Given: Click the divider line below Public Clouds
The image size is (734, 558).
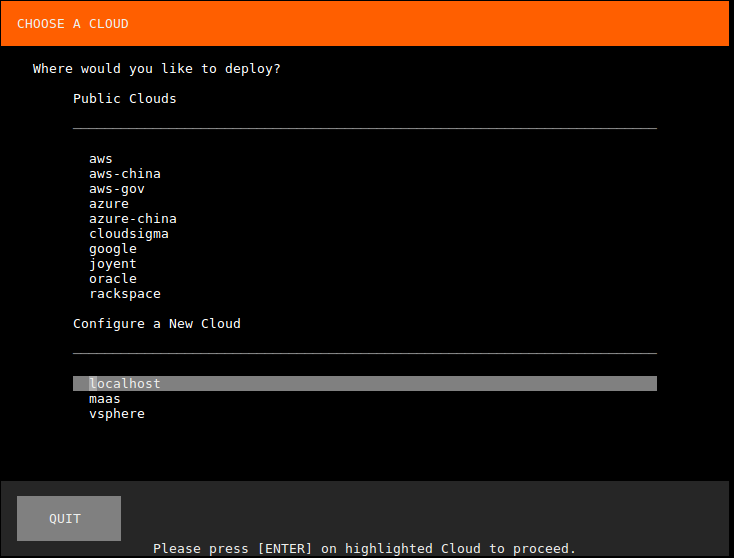Looking at the screenshot, I should (365, 129).
